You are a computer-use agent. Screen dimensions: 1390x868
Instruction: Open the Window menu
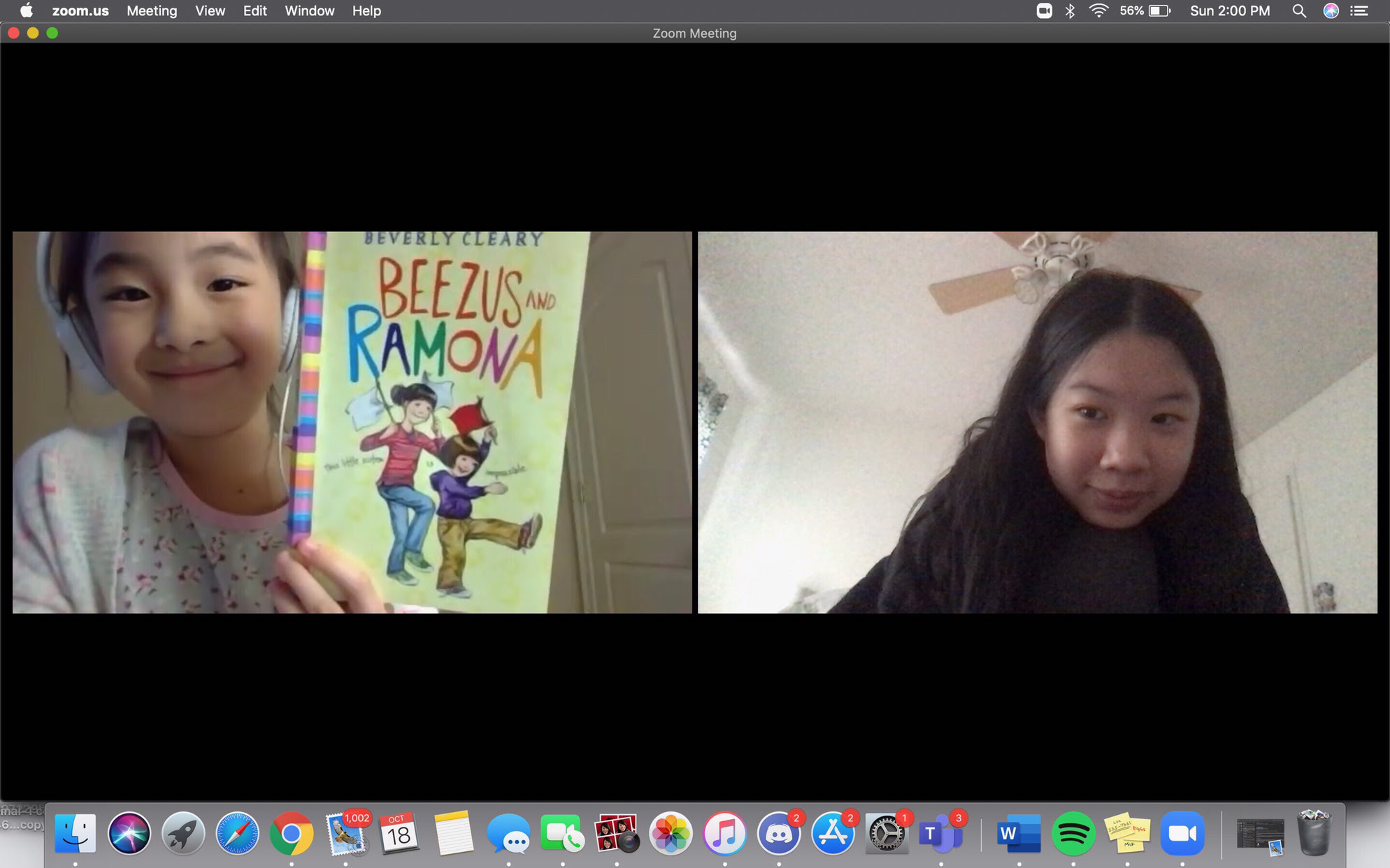click(310, 10)
